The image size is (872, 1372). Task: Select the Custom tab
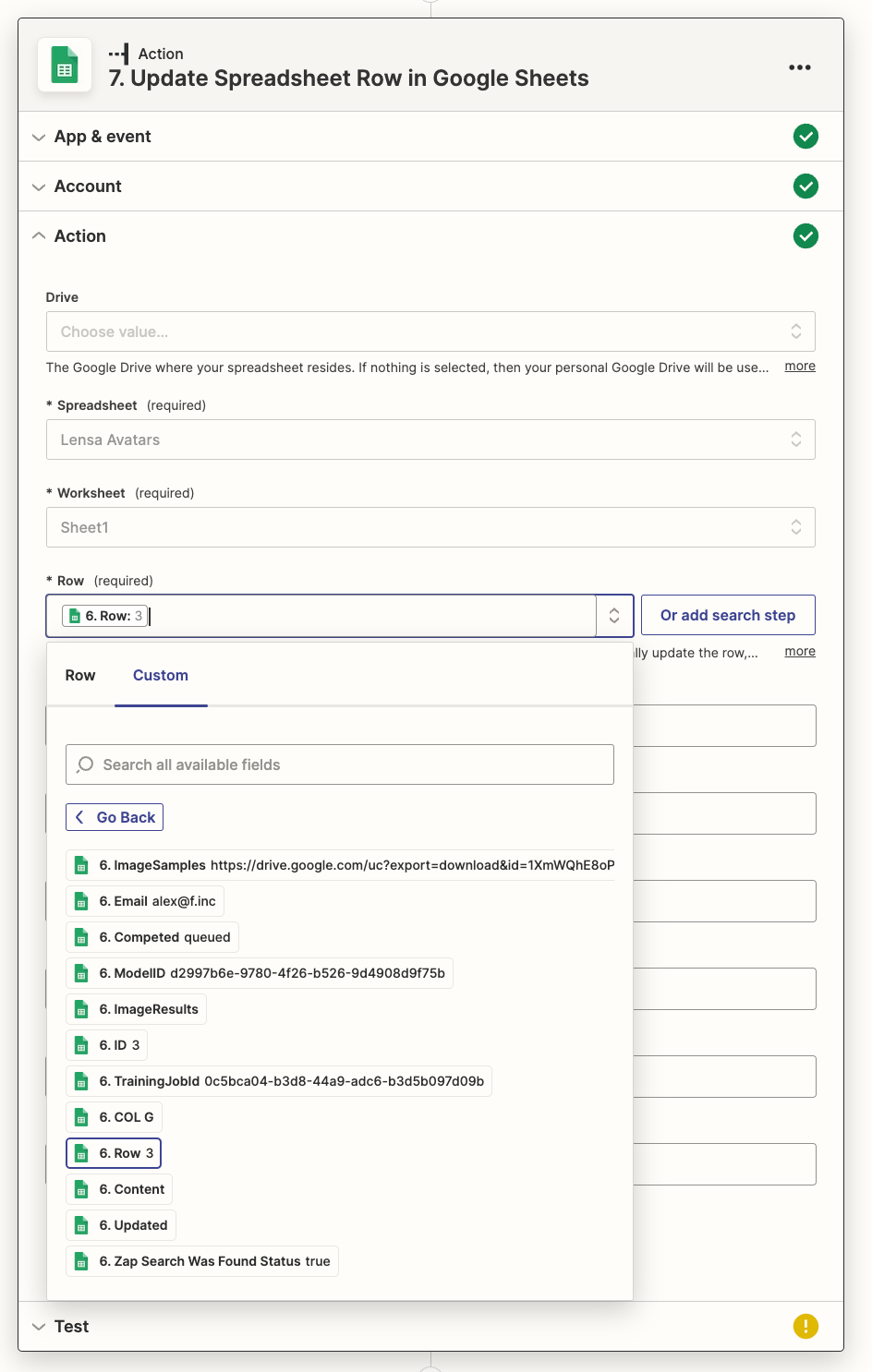coord(161,675)
